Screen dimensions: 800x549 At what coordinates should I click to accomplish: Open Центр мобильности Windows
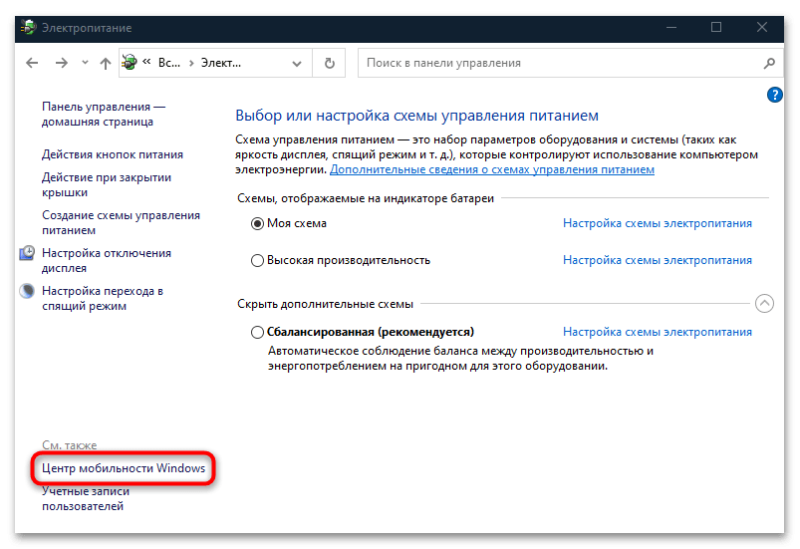pos(123,468)
